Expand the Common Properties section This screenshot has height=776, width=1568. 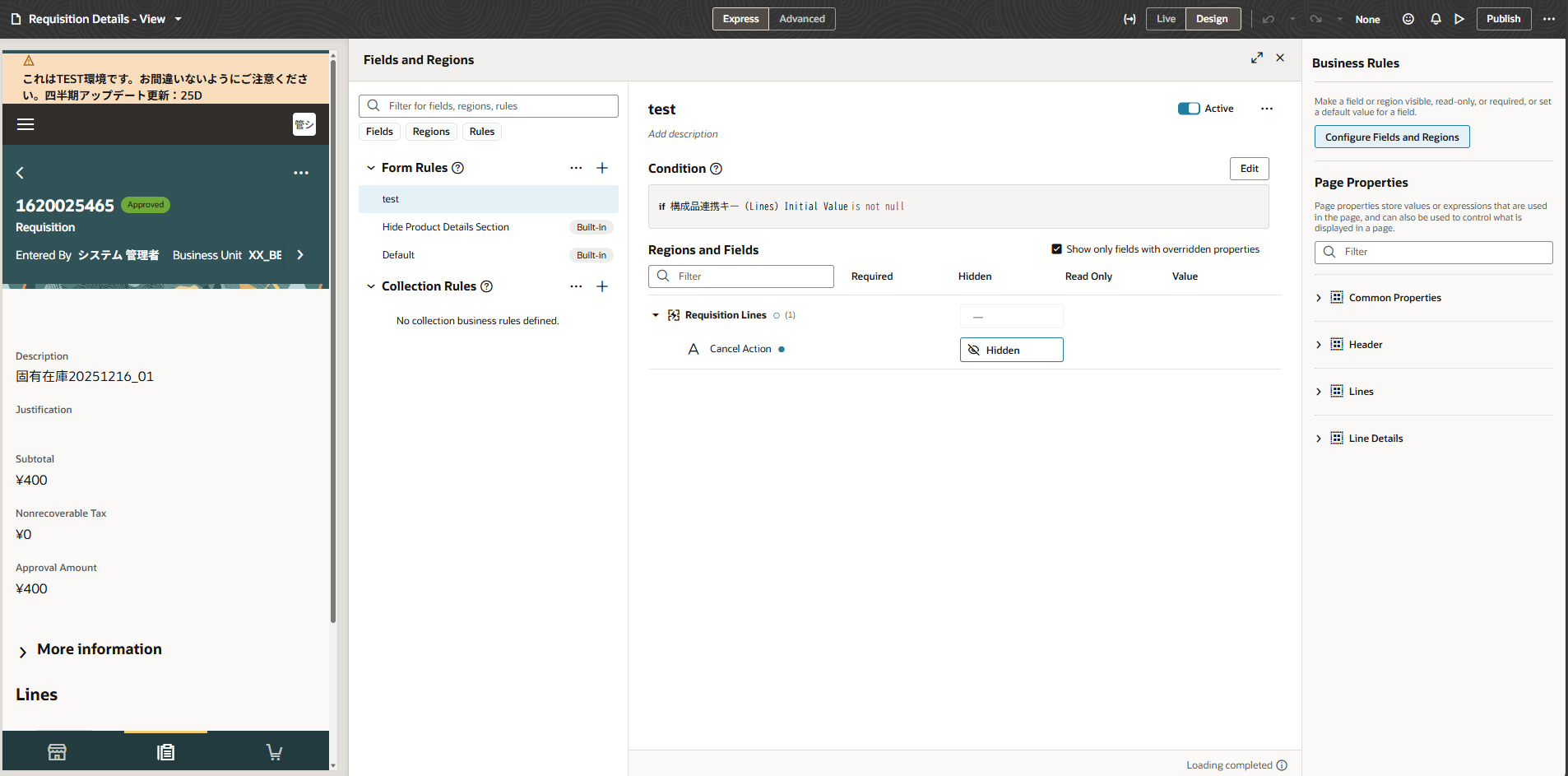1321,297
